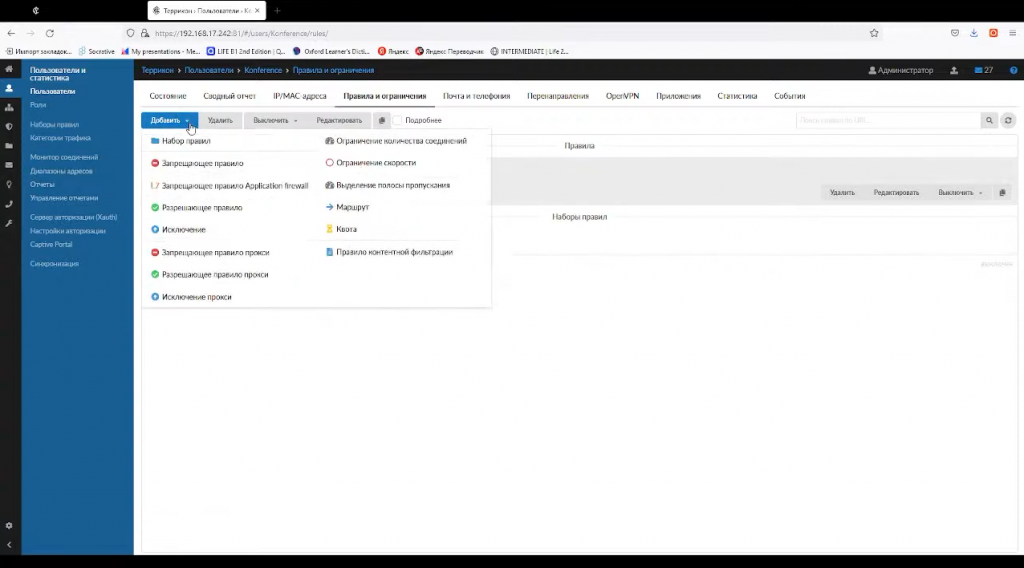Click Редактировать in the top toolbar
1024x568 pixels.
pyautogui.click(x=339, y=120)
